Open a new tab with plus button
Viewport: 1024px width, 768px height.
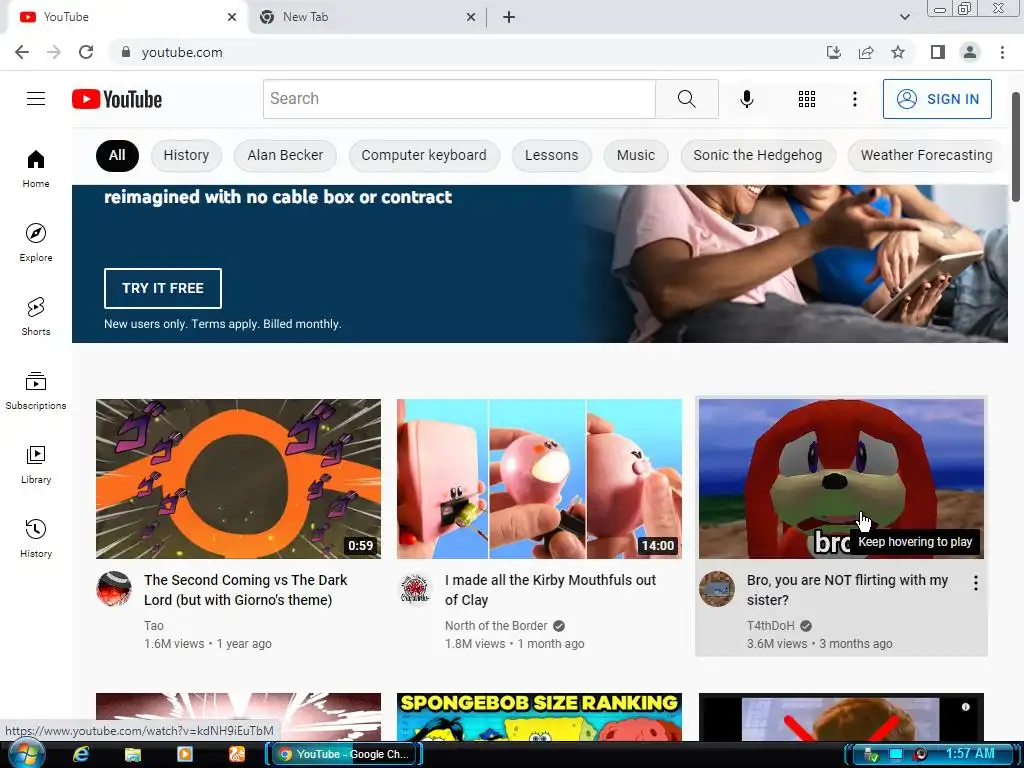click(x=509, y=17)
